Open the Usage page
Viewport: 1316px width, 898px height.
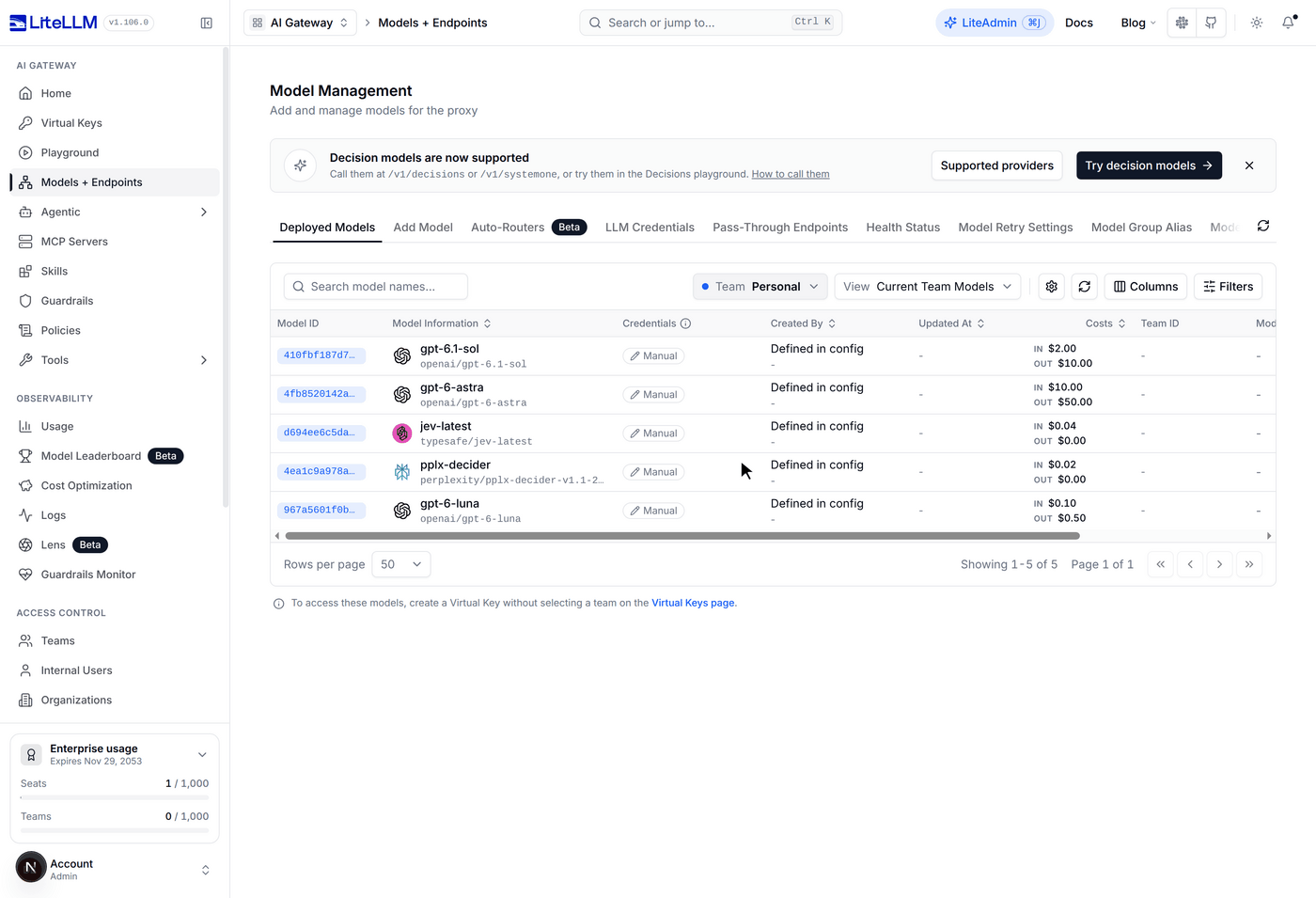pyautogui.click(x=115, y=426)
